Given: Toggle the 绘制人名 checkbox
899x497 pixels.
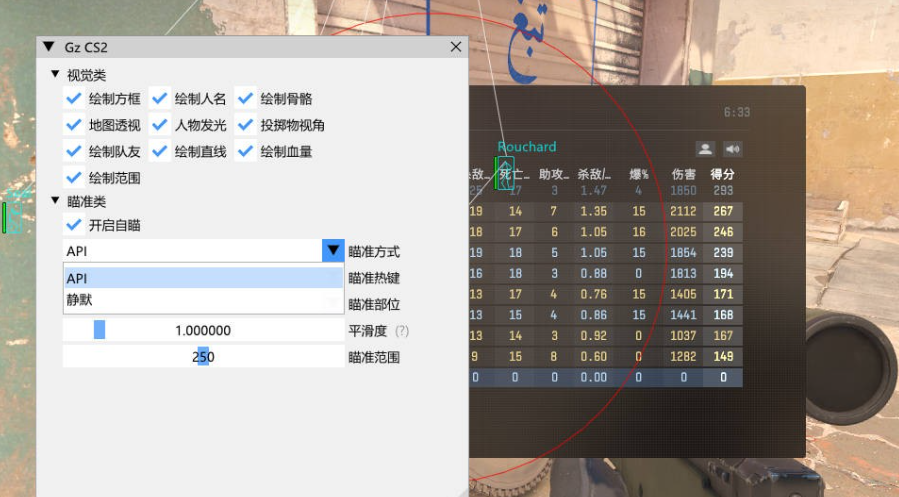Looking at the screenshot, I should pos(159,99).
